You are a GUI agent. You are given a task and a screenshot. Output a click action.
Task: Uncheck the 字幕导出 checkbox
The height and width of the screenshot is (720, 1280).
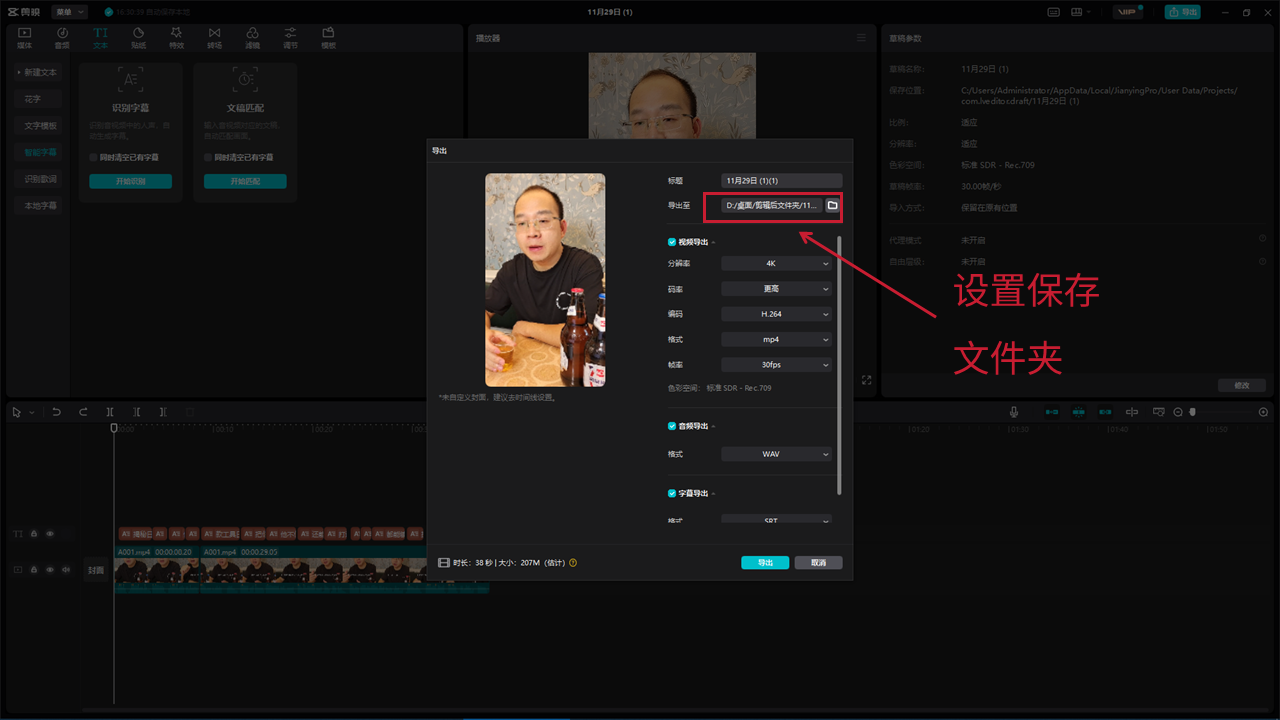[x=672, y=493]
